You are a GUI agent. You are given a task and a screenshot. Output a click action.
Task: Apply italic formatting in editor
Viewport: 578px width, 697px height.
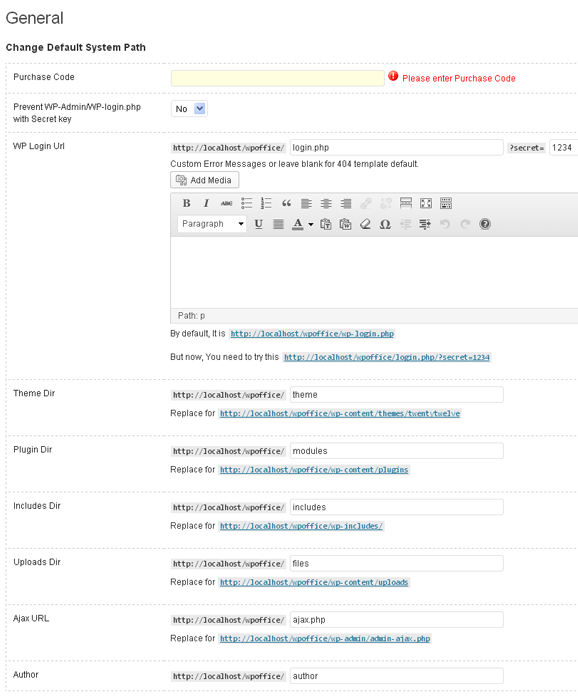(x=206, y=204)
